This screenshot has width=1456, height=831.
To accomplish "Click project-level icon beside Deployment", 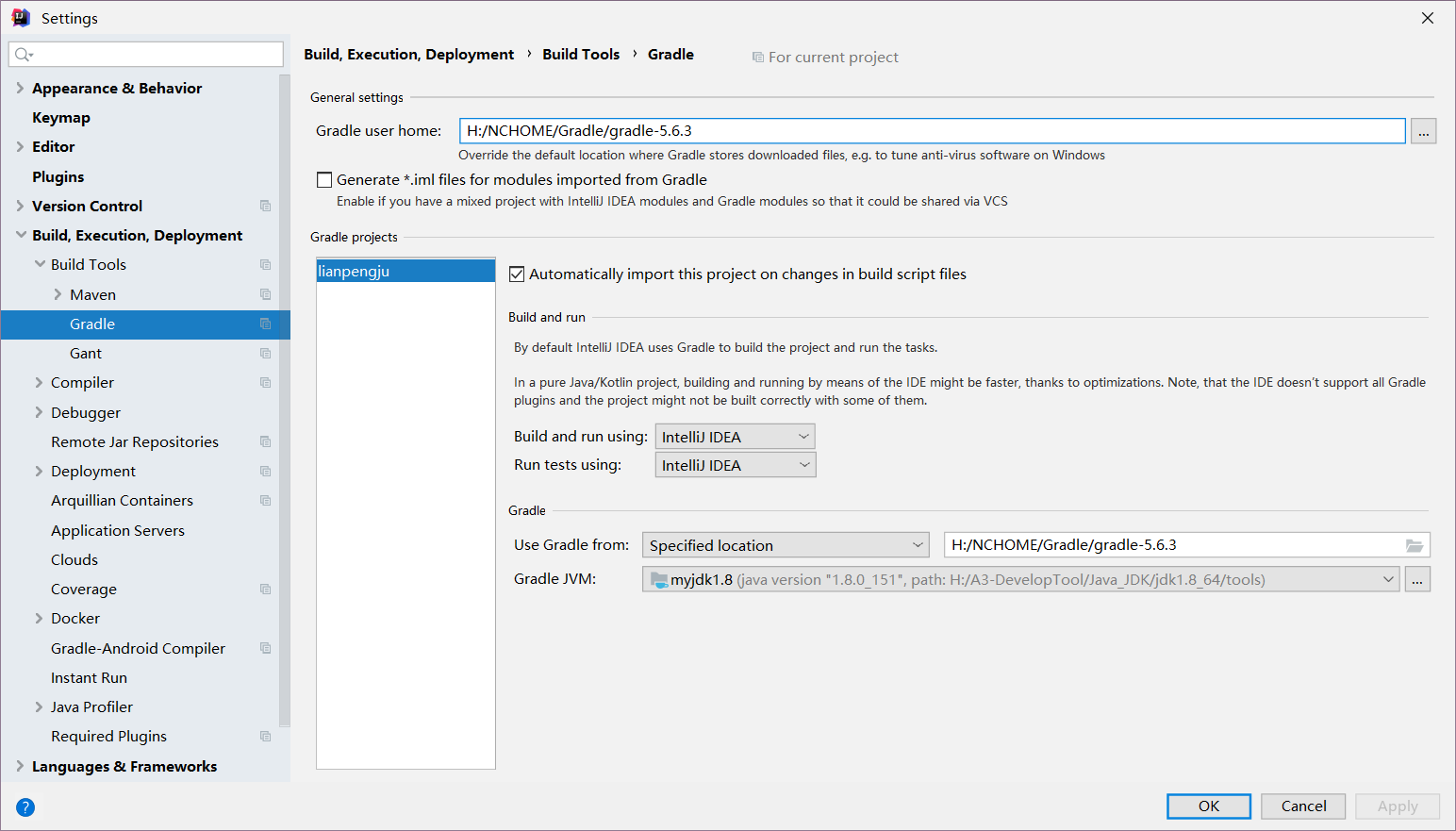I will click(266, 472).
